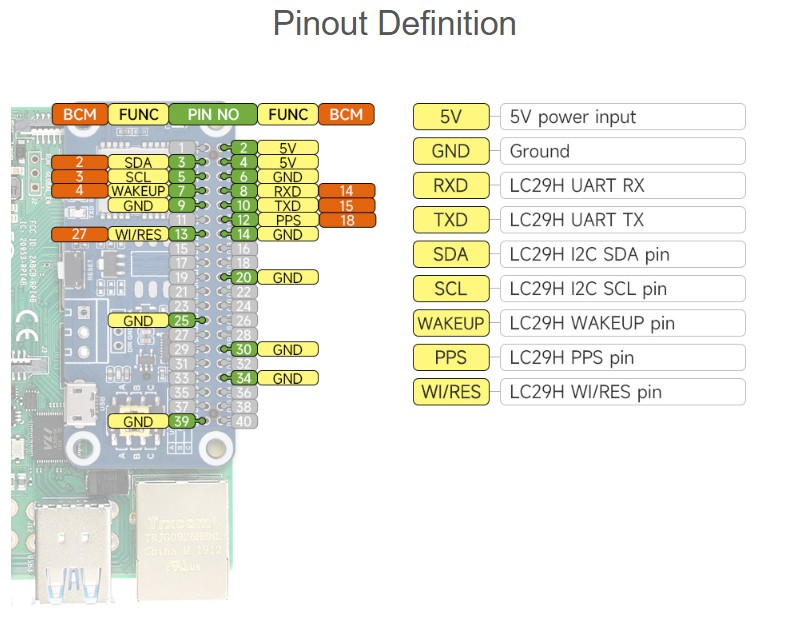Click the WI/RES legend key box
The height and width of the screenshot is (633, 786).
(451, 392)
